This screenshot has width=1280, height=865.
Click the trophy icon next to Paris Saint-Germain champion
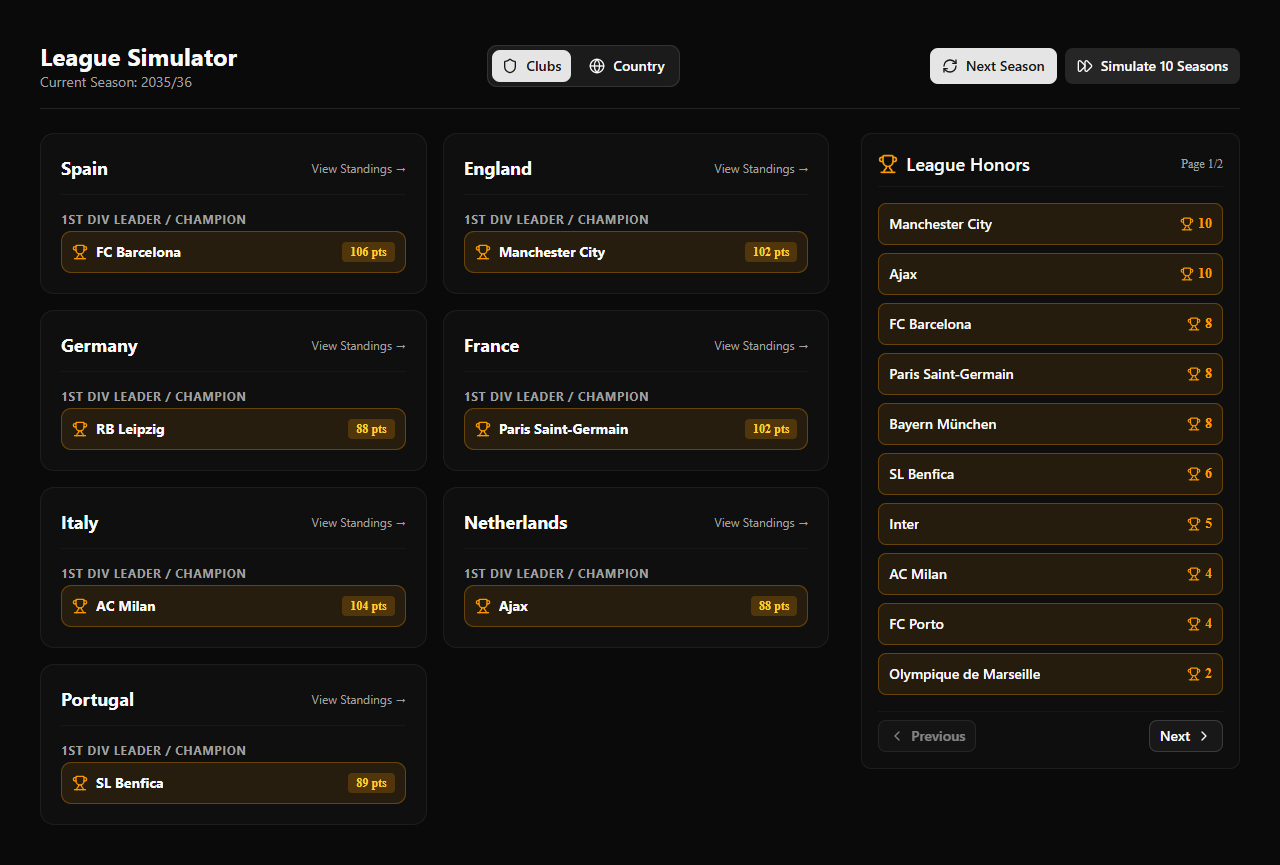tap(483, 429)
